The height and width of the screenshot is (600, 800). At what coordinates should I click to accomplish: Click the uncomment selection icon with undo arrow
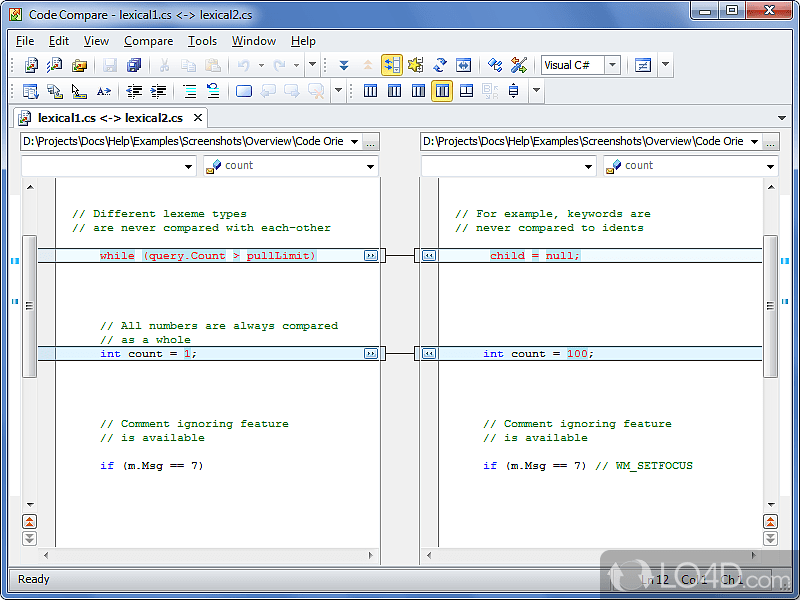[x=213, y=91]
